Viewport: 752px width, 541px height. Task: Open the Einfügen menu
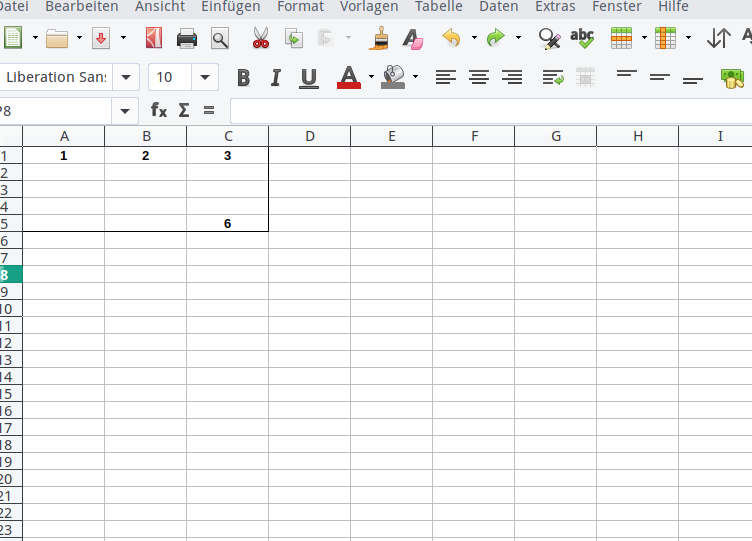(230, 7)
